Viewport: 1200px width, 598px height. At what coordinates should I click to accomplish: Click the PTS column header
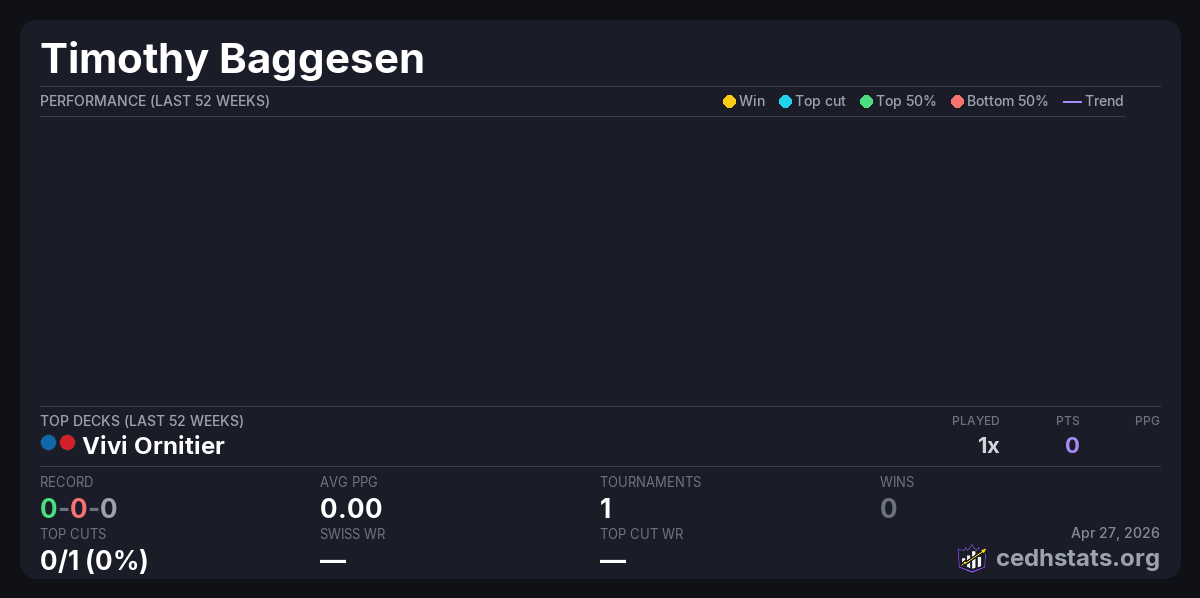point(1067,421)
